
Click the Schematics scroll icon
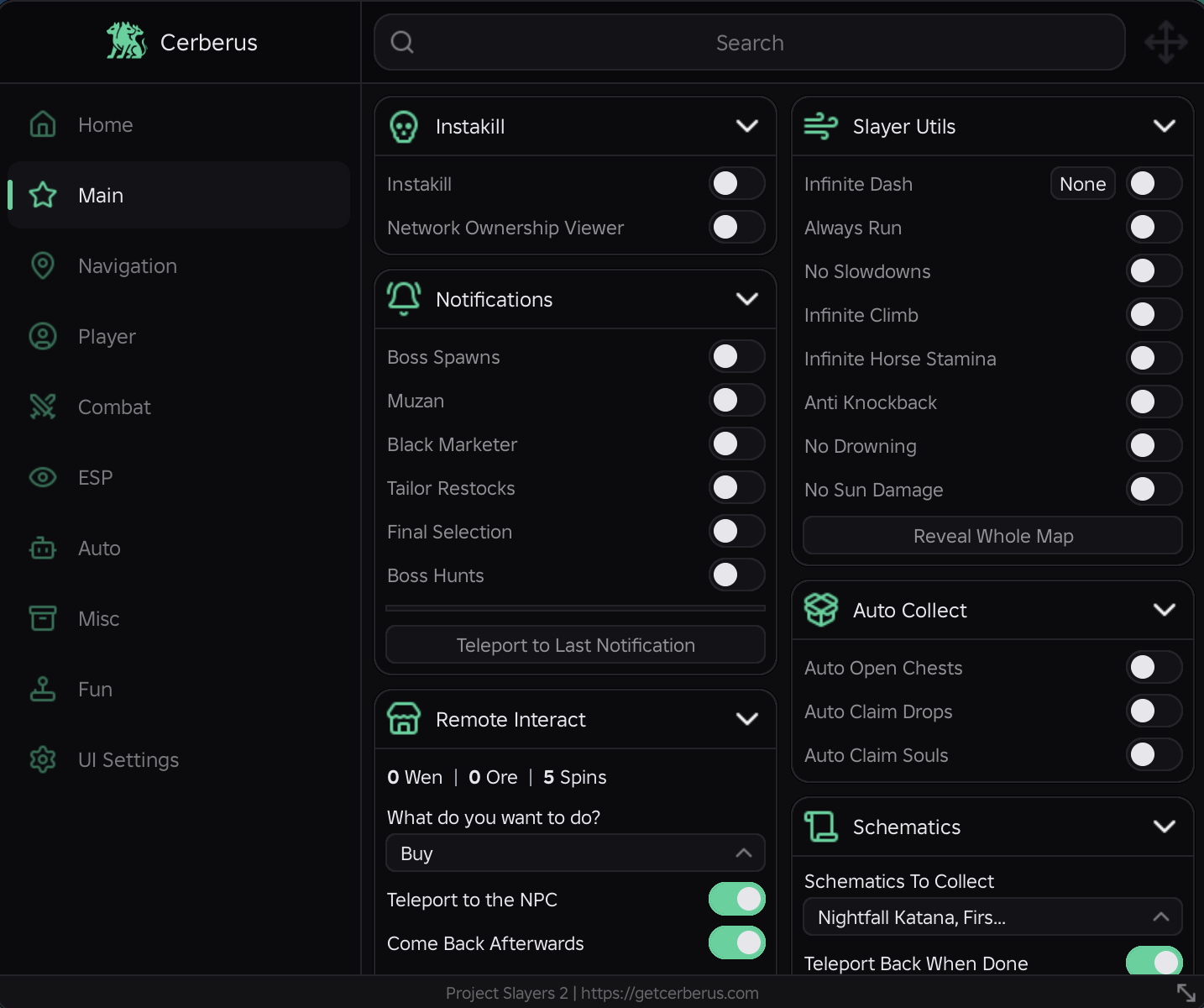tap(821, 827)
